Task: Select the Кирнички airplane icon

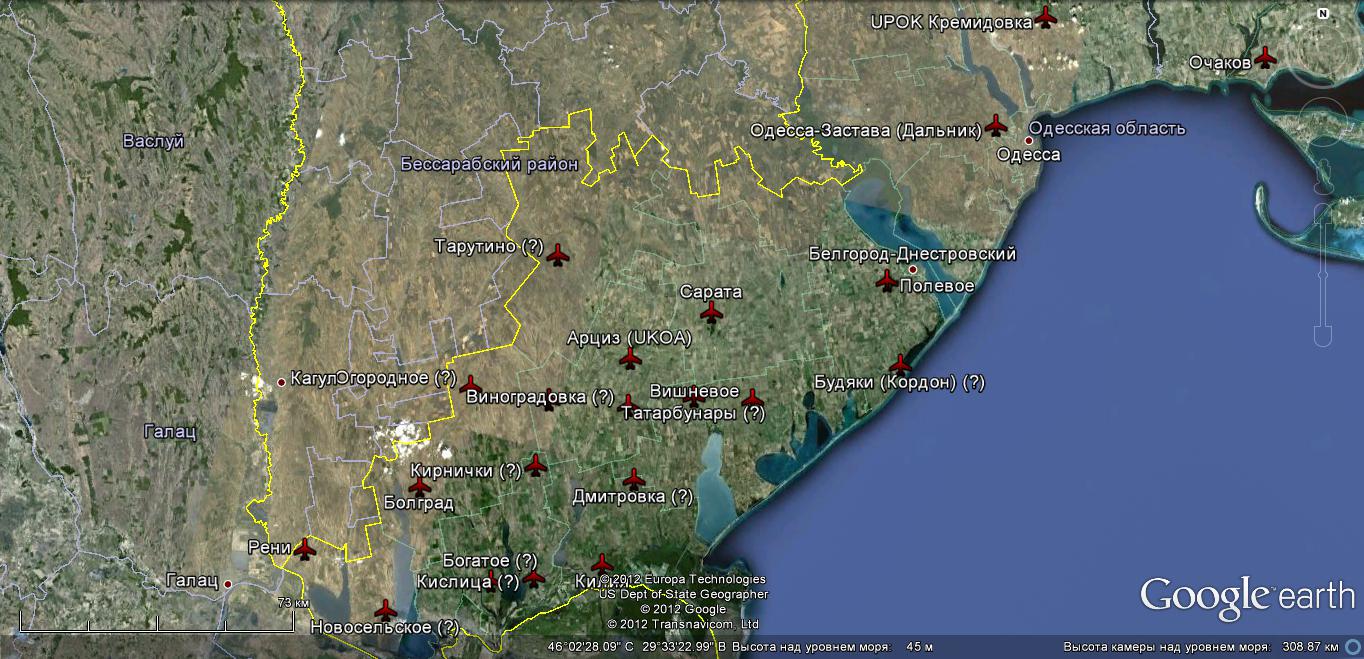Action: pyautogui.click(x=536, y=464)
